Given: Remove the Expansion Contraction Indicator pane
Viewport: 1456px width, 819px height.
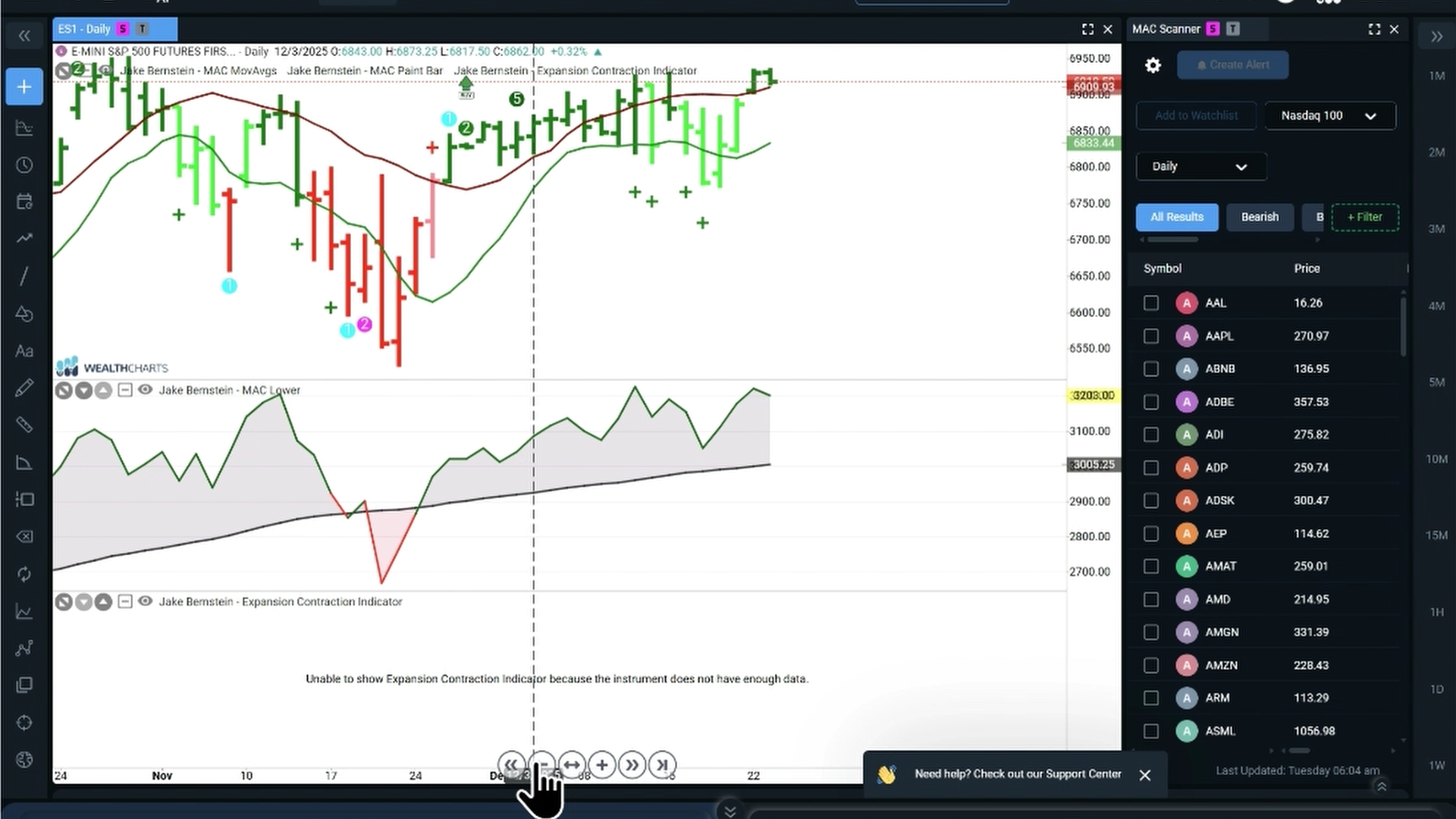Looking at the screenshot, I should tap(64, 602).
